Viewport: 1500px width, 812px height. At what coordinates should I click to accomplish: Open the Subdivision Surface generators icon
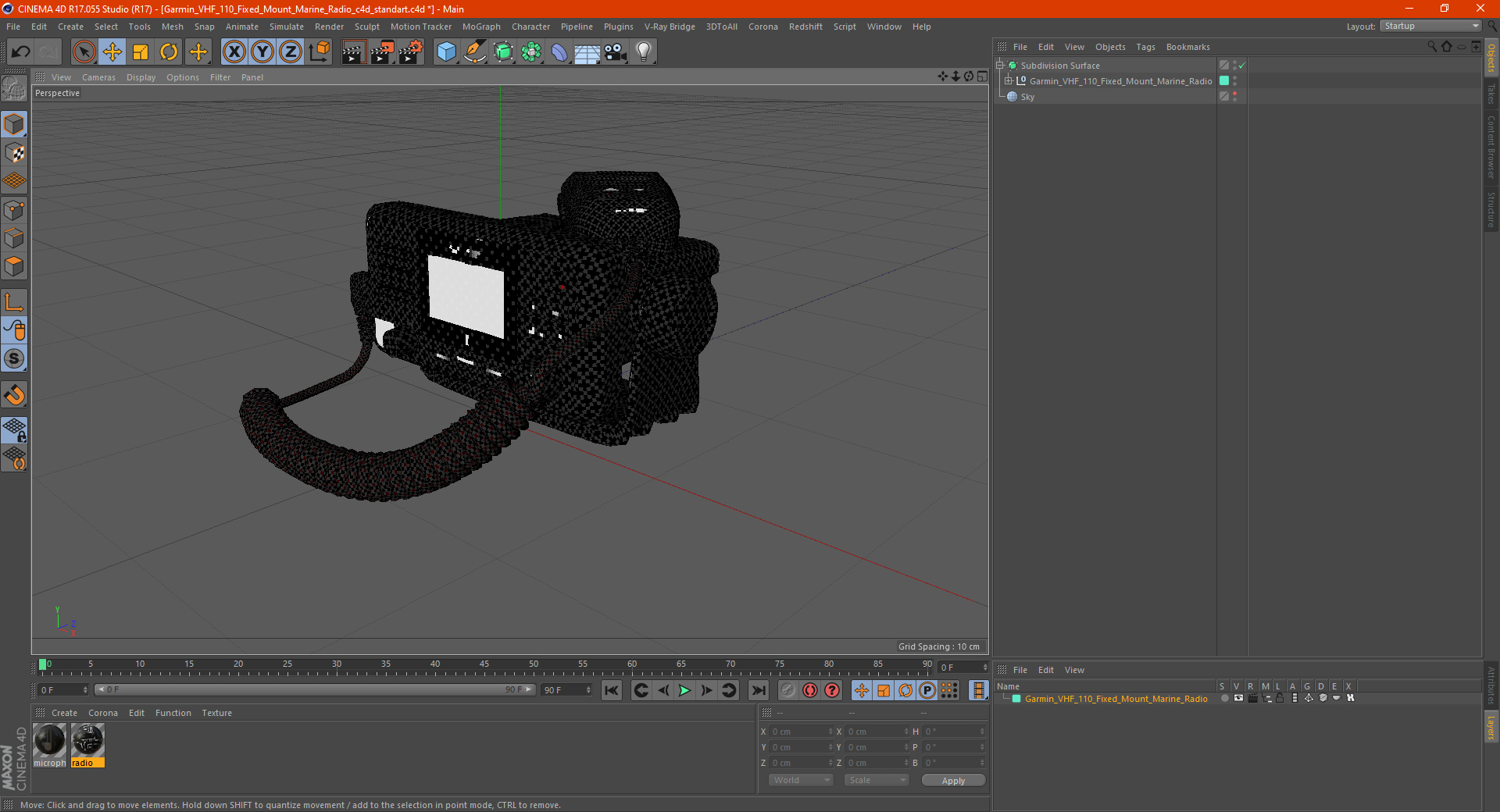[503, 52]
